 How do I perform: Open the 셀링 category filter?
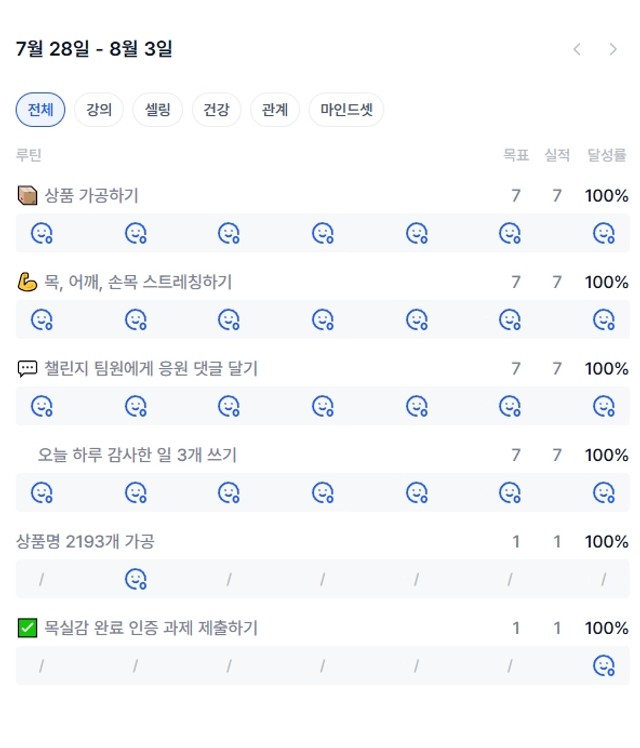click(157, 110)
